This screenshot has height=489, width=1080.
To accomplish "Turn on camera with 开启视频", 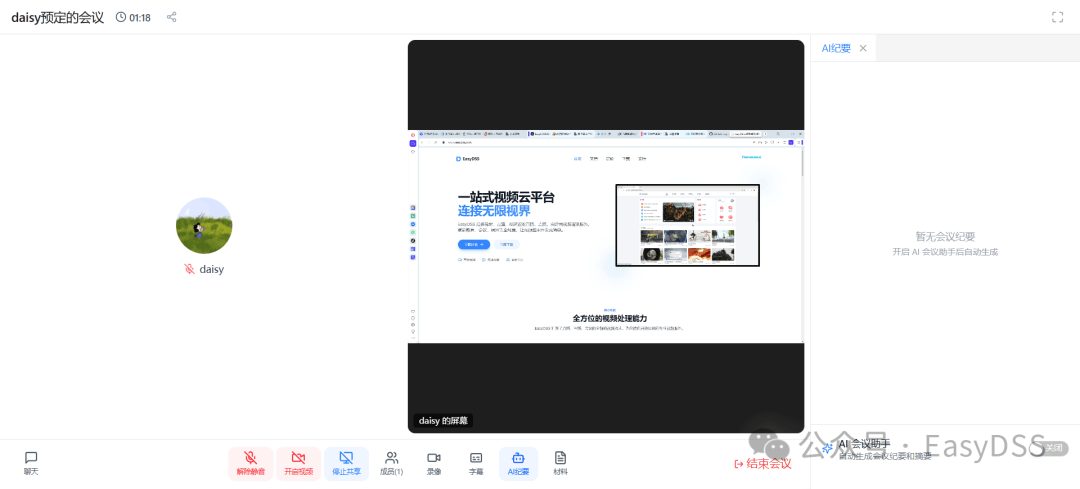I will pos(298,464).
